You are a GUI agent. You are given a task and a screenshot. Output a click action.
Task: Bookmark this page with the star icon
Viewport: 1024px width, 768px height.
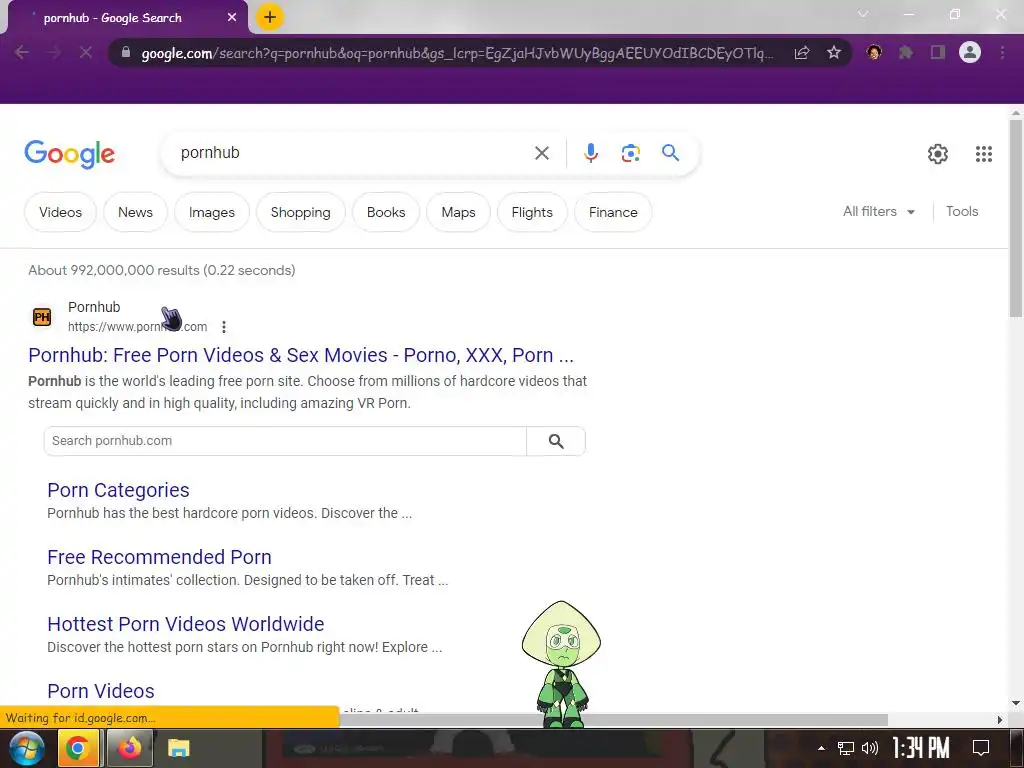click(833, 52)
